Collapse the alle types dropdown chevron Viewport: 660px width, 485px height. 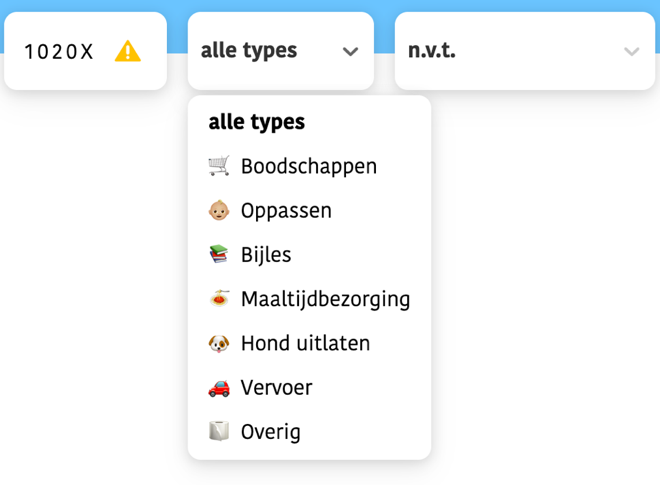[350, 51]
